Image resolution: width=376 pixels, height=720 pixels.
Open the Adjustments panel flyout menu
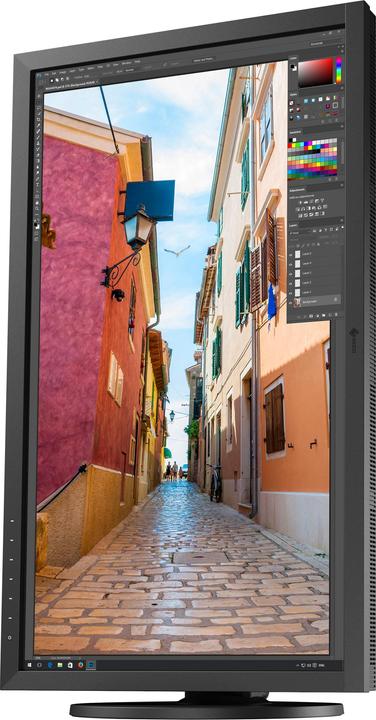click(x=342, y=185)
